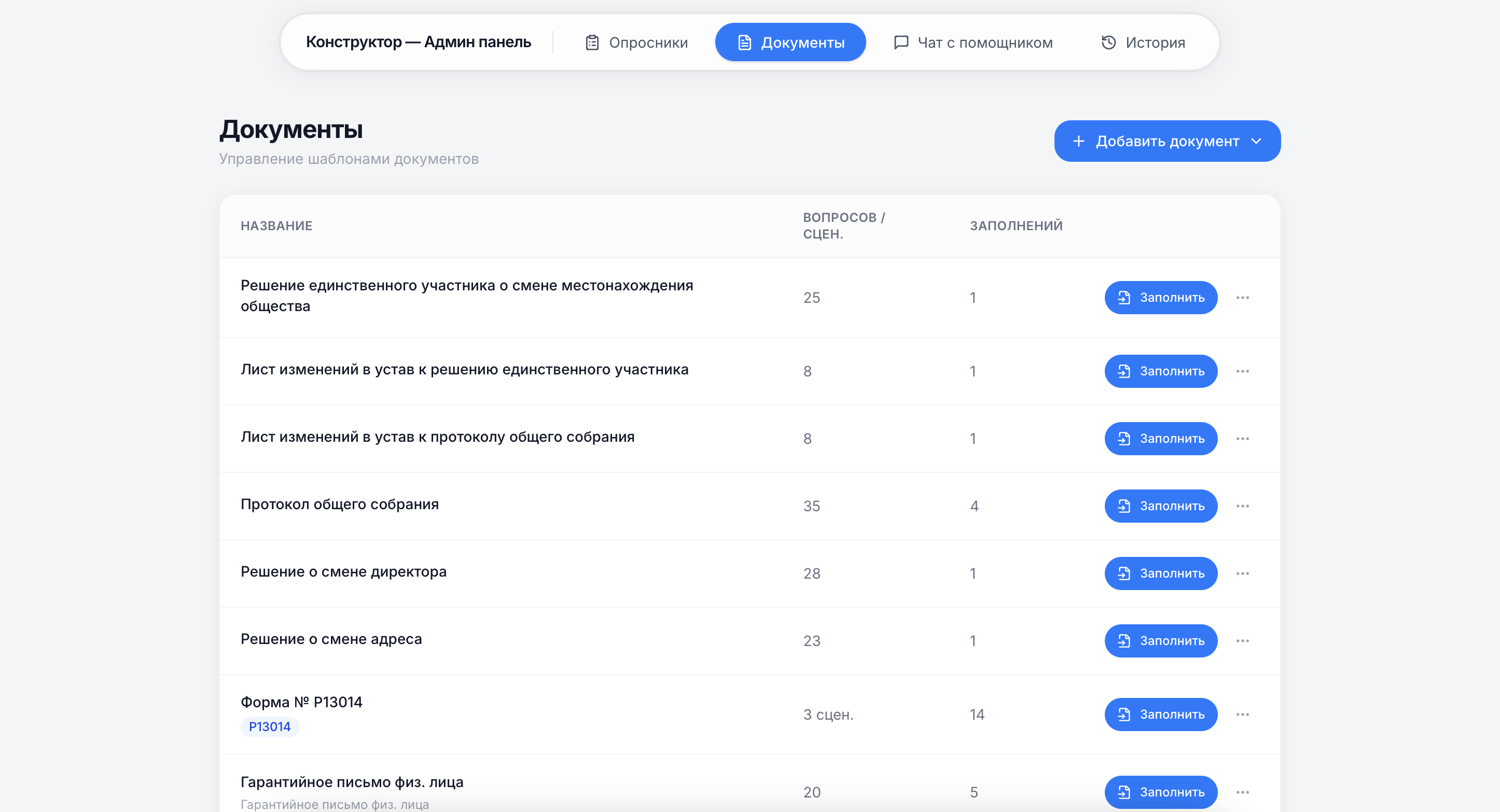Screen dimensions: 1500x812
Task: Click the document icon in Документы tab
Action: [x=744, y=43]
